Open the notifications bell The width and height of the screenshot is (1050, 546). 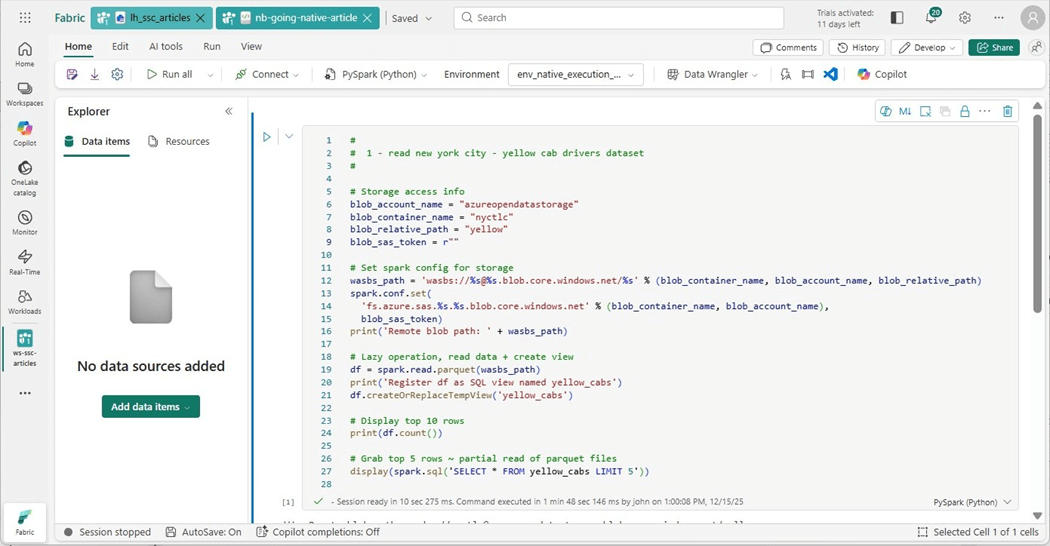(x=931, y=18)
